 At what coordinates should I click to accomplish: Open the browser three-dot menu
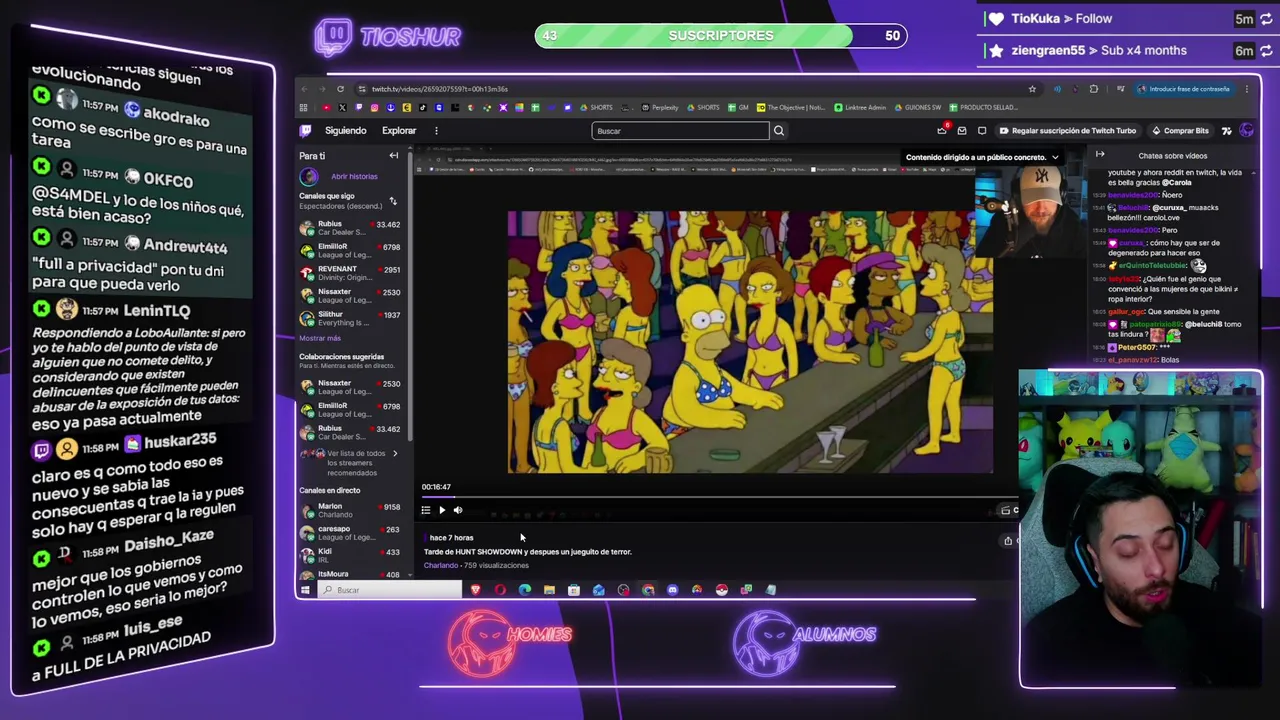point(1247,89)
